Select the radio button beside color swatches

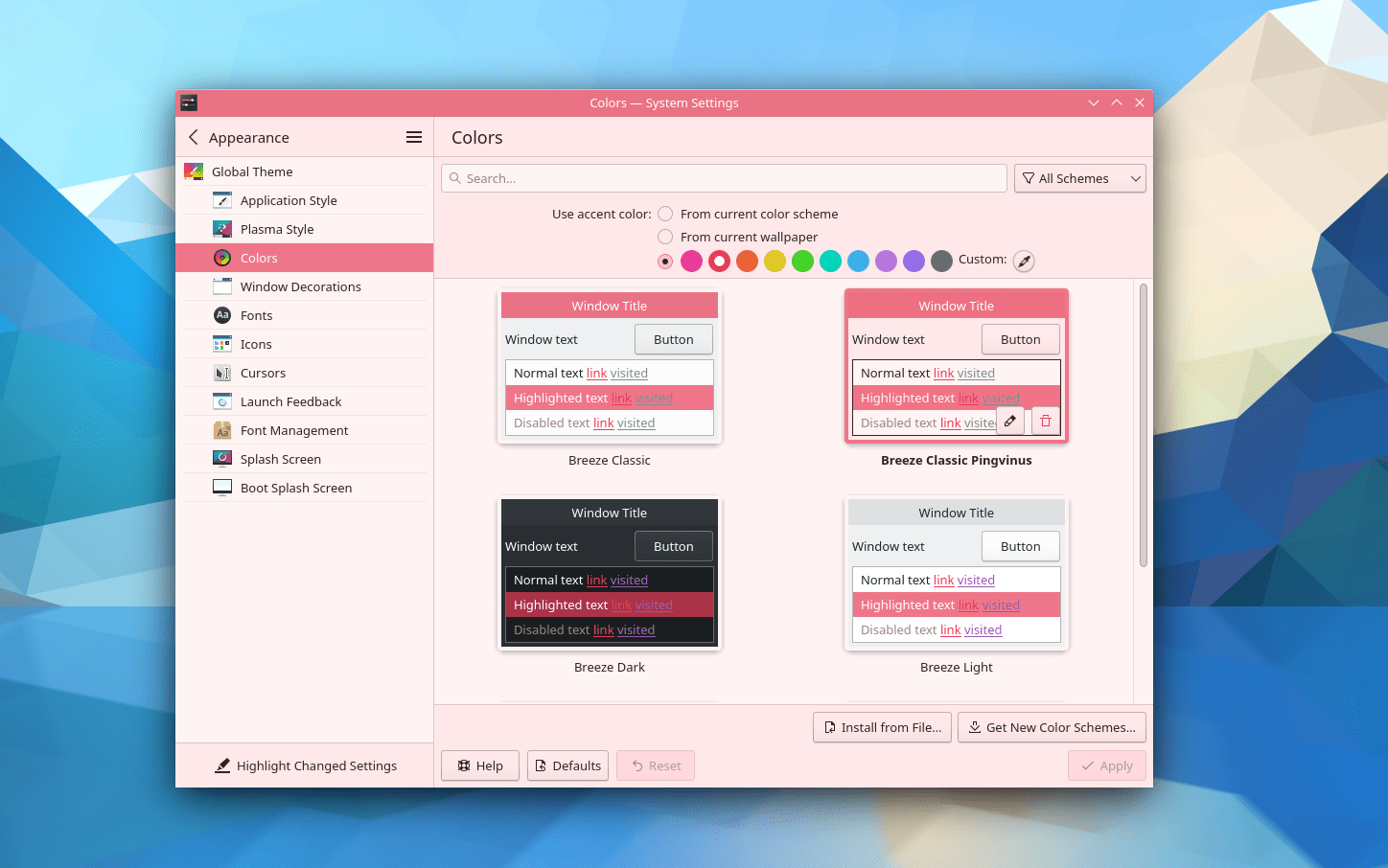665,261
